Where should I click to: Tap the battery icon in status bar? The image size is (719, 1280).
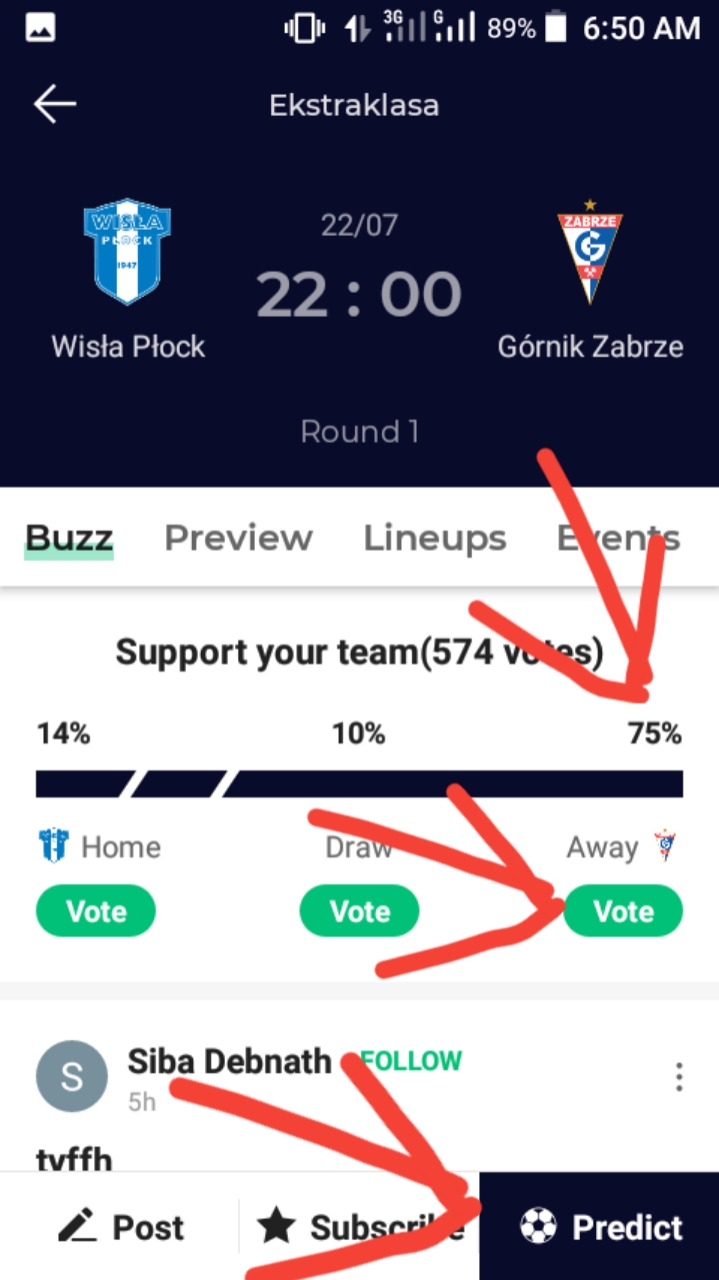pyautogui.click(x=557, y=29)
